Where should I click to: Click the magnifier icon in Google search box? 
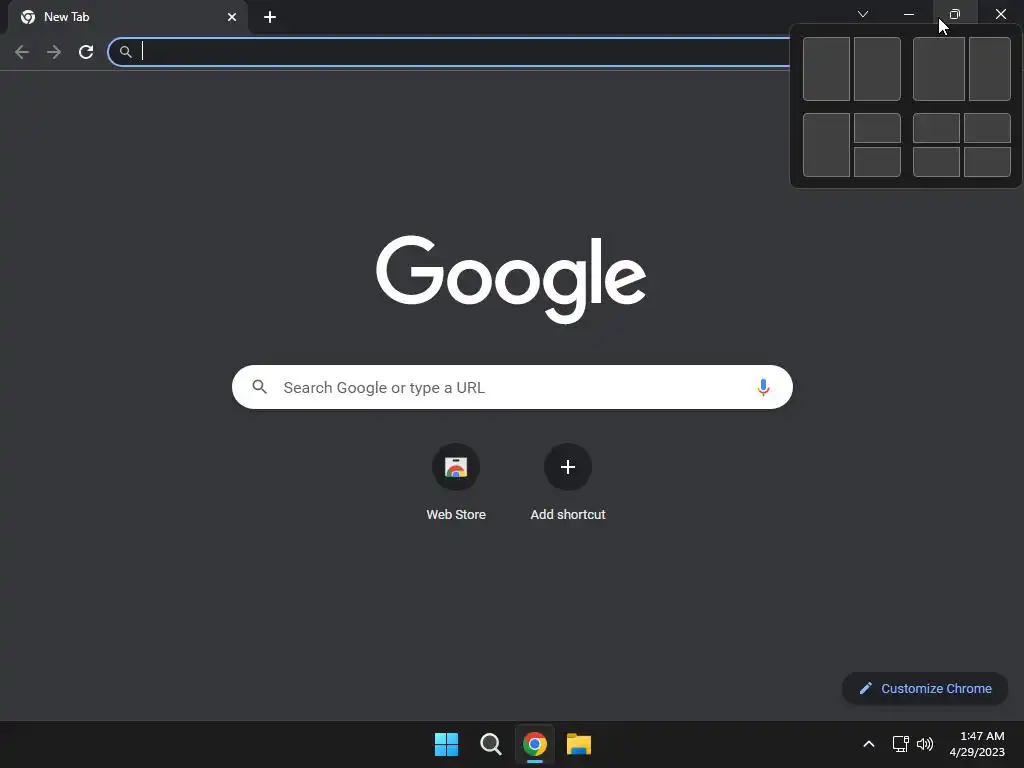[260, 387]
